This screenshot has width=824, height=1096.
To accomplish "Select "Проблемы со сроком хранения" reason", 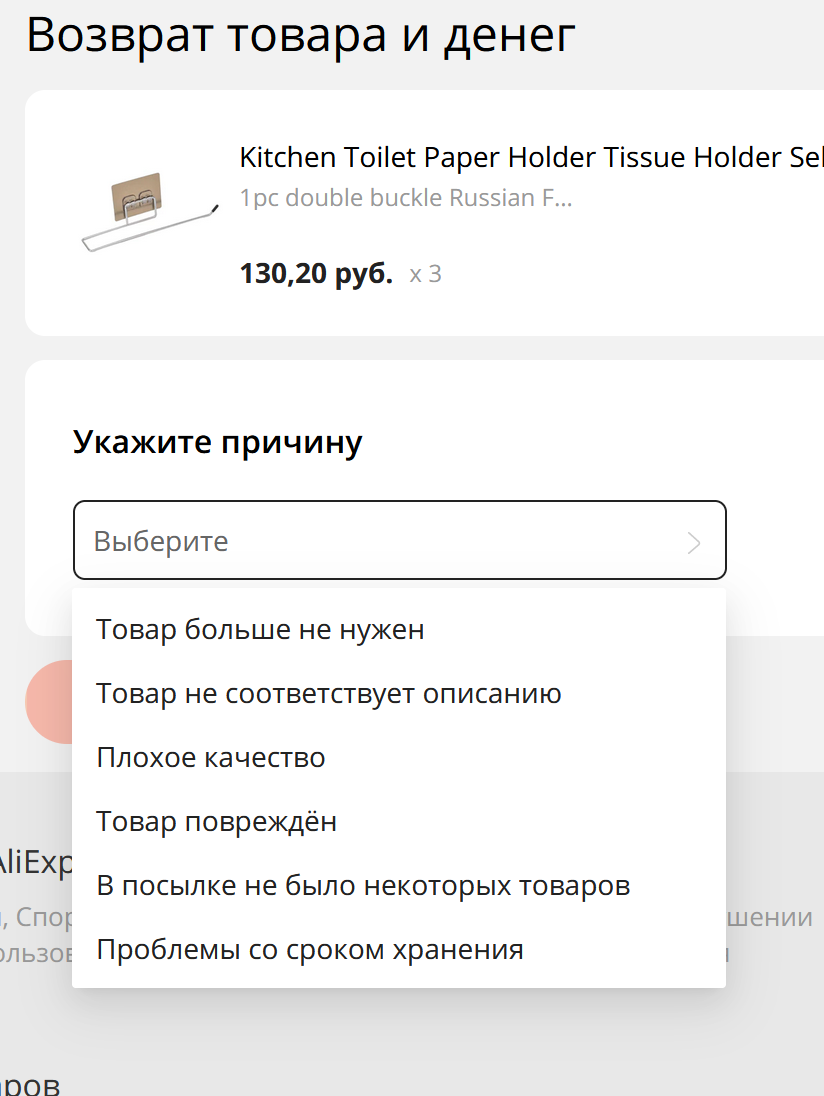I will coord(310,950).
